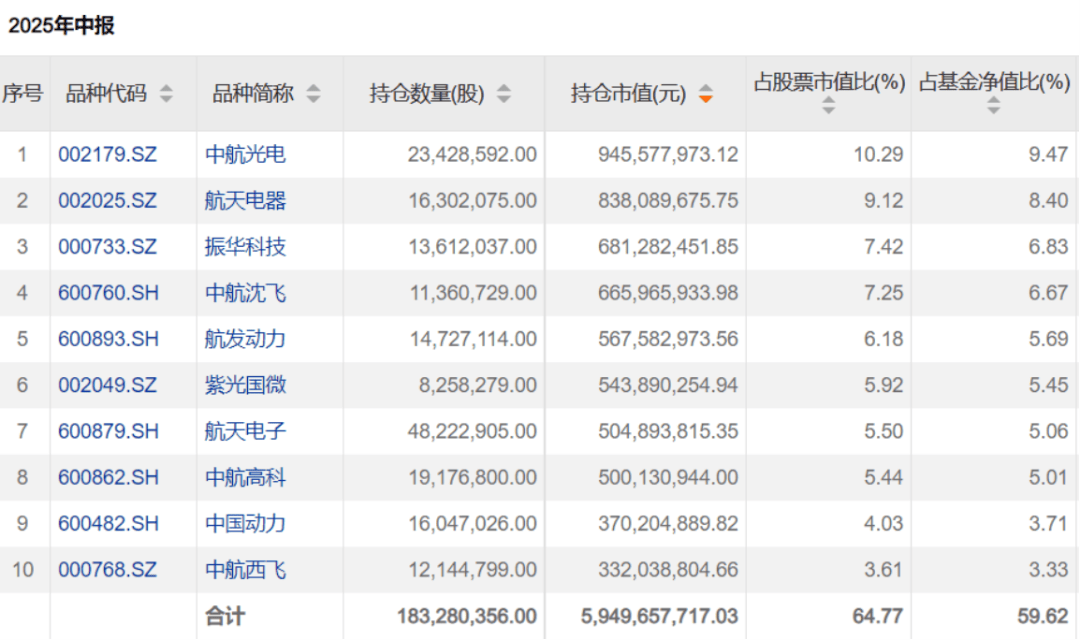
Task: Select net value ratio 5.06
Action: 1048,431
